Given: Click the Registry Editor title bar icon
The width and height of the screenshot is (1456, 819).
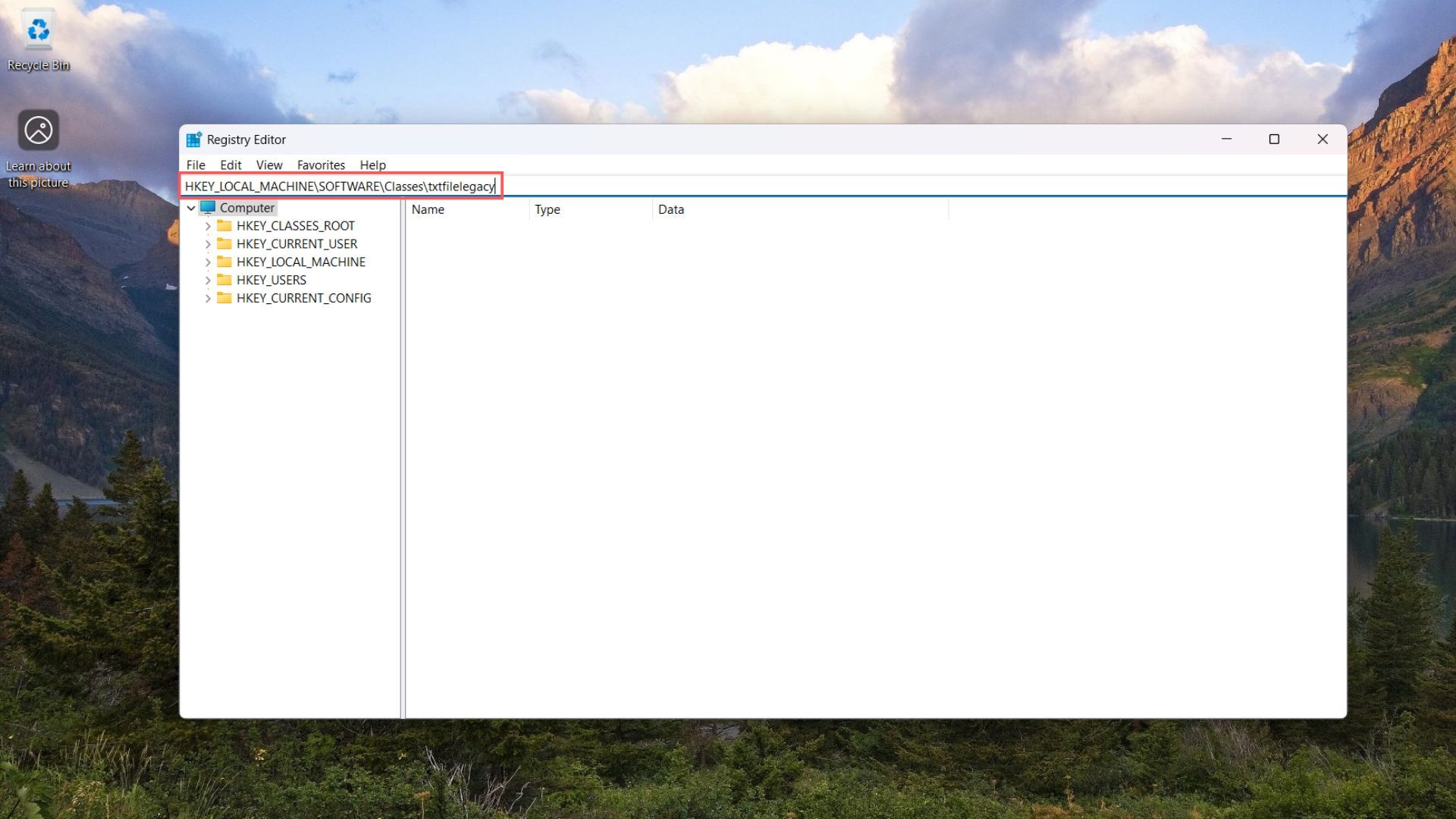Looking at the screenshot, I should [194, 139].
